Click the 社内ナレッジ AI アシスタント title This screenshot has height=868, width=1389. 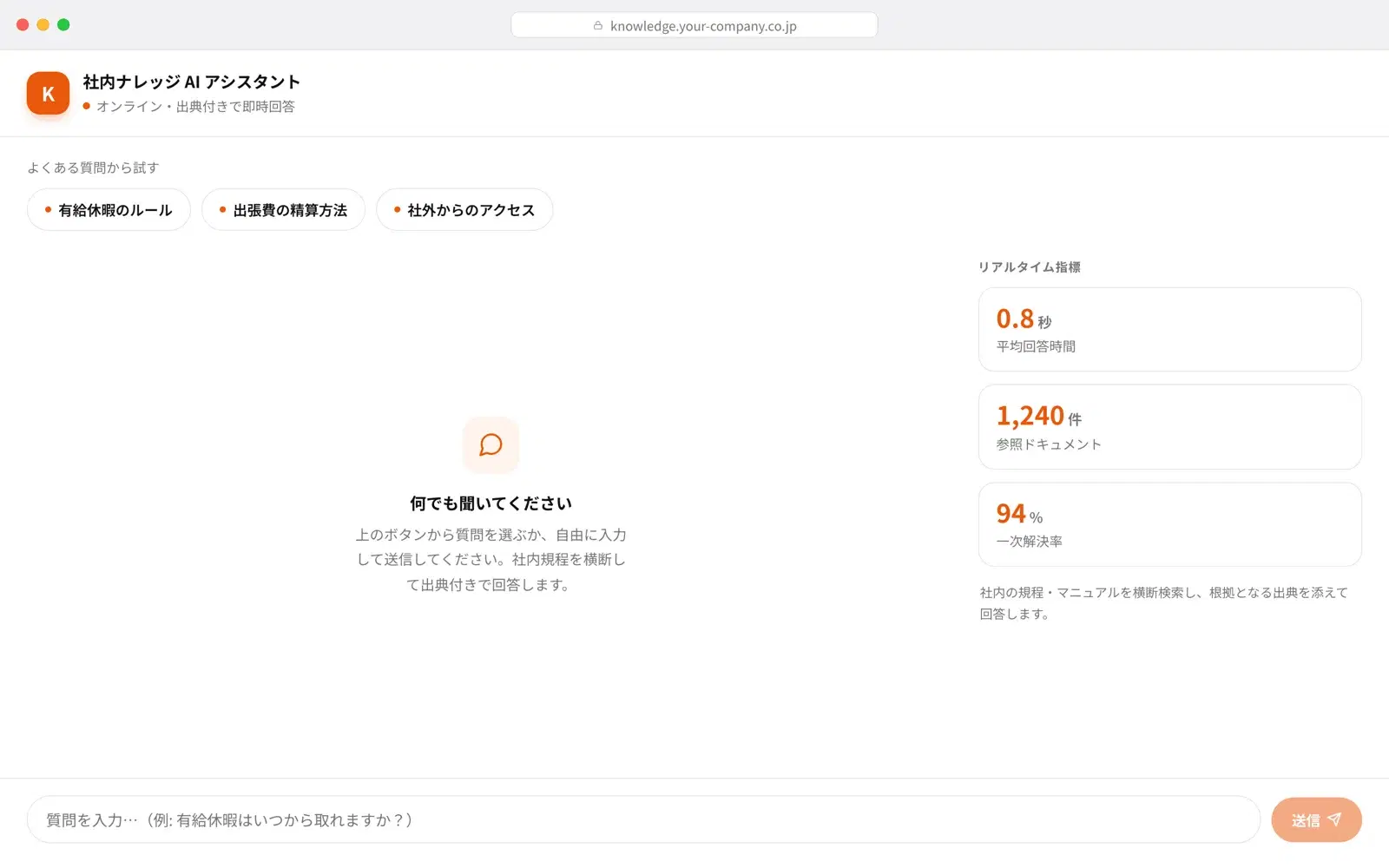[192, 82]
